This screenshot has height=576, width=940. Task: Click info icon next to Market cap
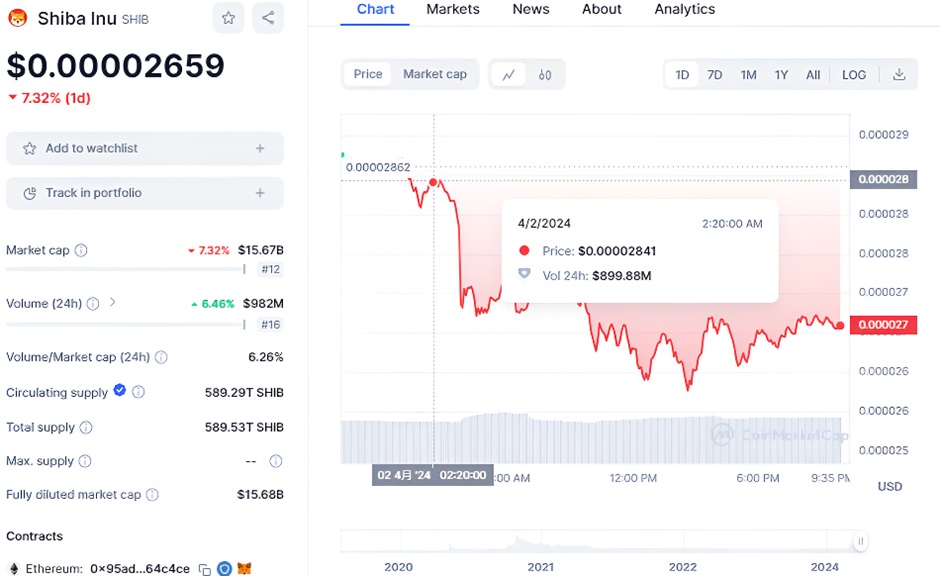click(81, 251)
